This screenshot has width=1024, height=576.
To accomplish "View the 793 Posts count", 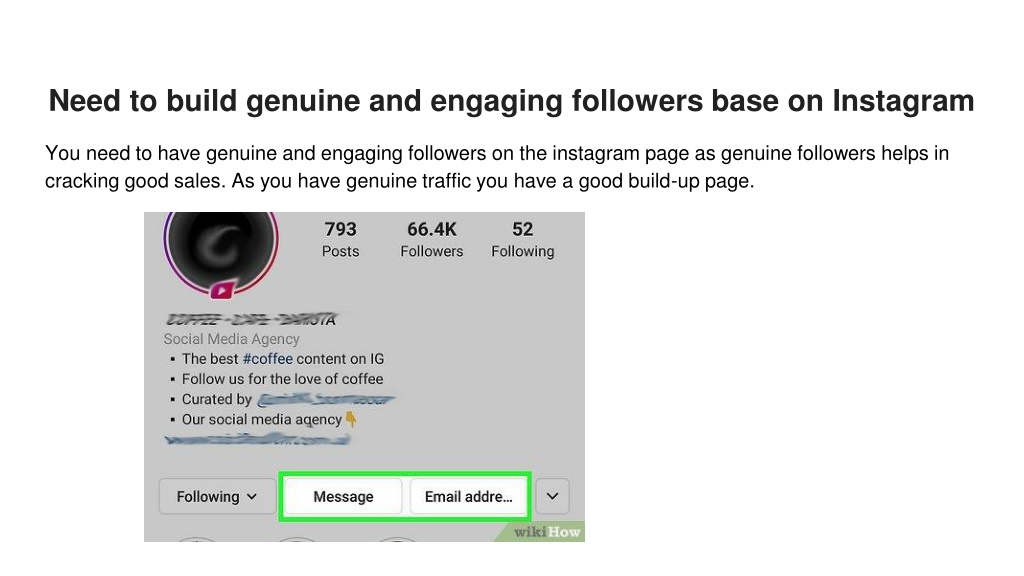I will point(340,239).
